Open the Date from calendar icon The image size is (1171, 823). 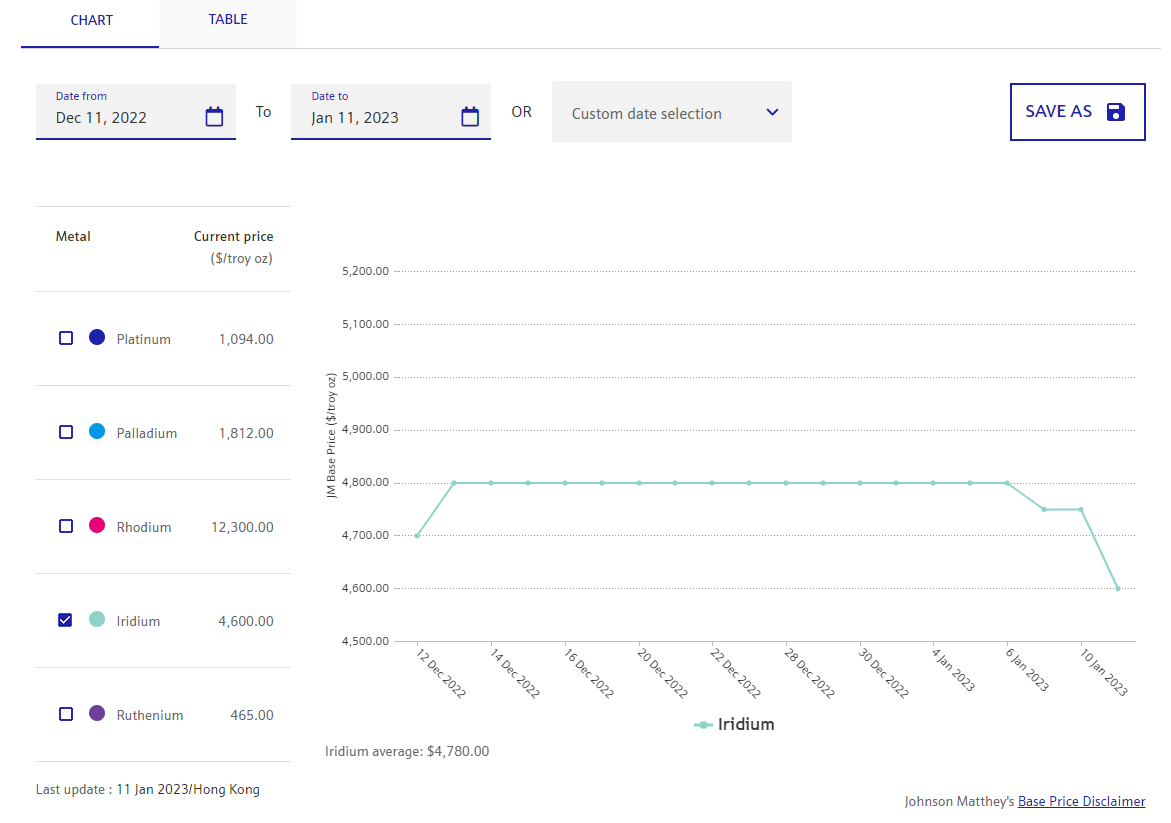(x=214, y=117)
